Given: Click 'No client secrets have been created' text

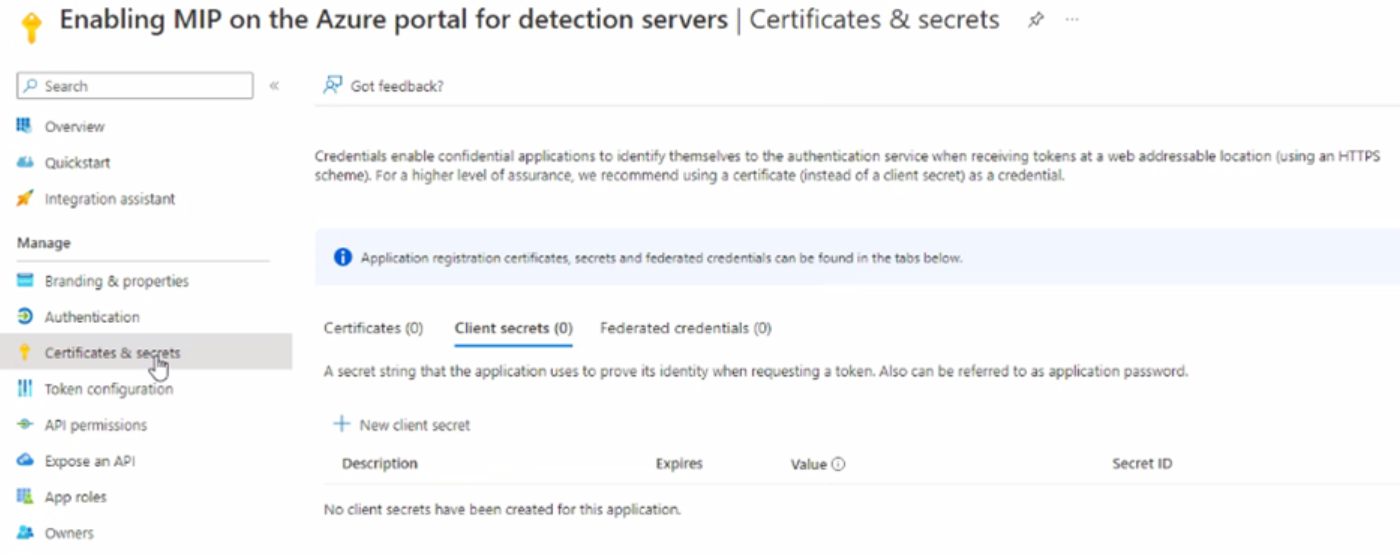Looking at the screenshot, I should pos(502,510).
